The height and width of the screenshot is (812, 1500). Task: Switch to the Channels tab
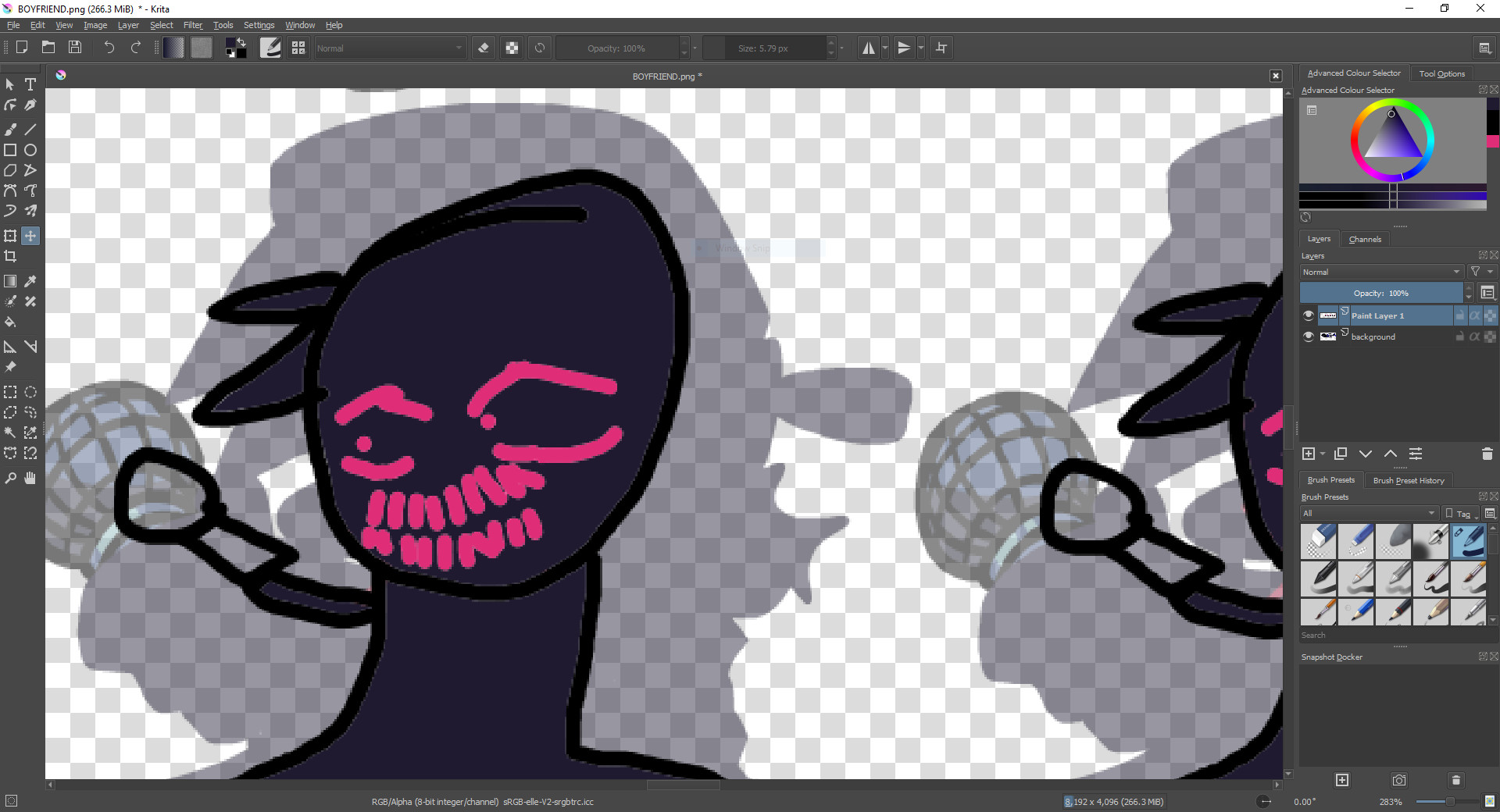coord(1364,239)
